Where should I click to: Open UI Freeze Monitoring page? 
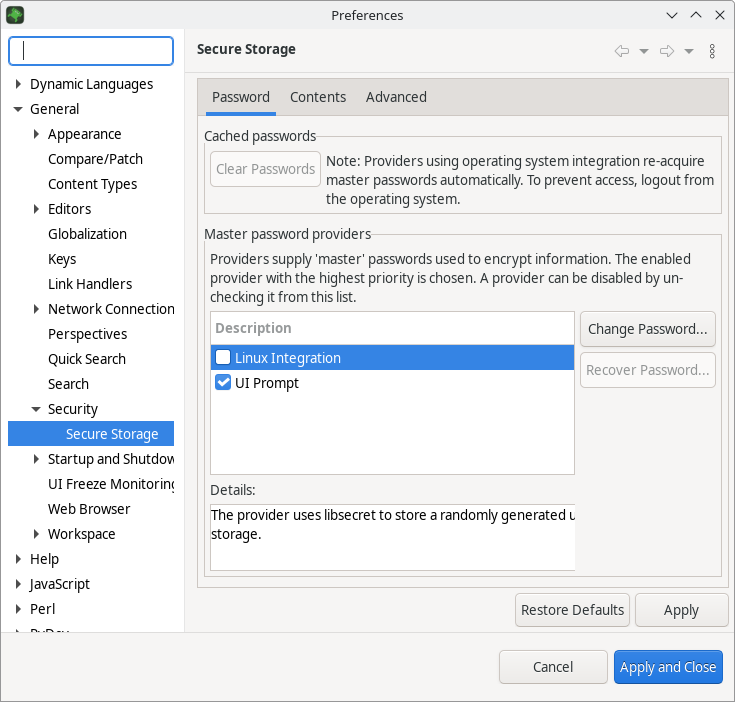point(111,484)
